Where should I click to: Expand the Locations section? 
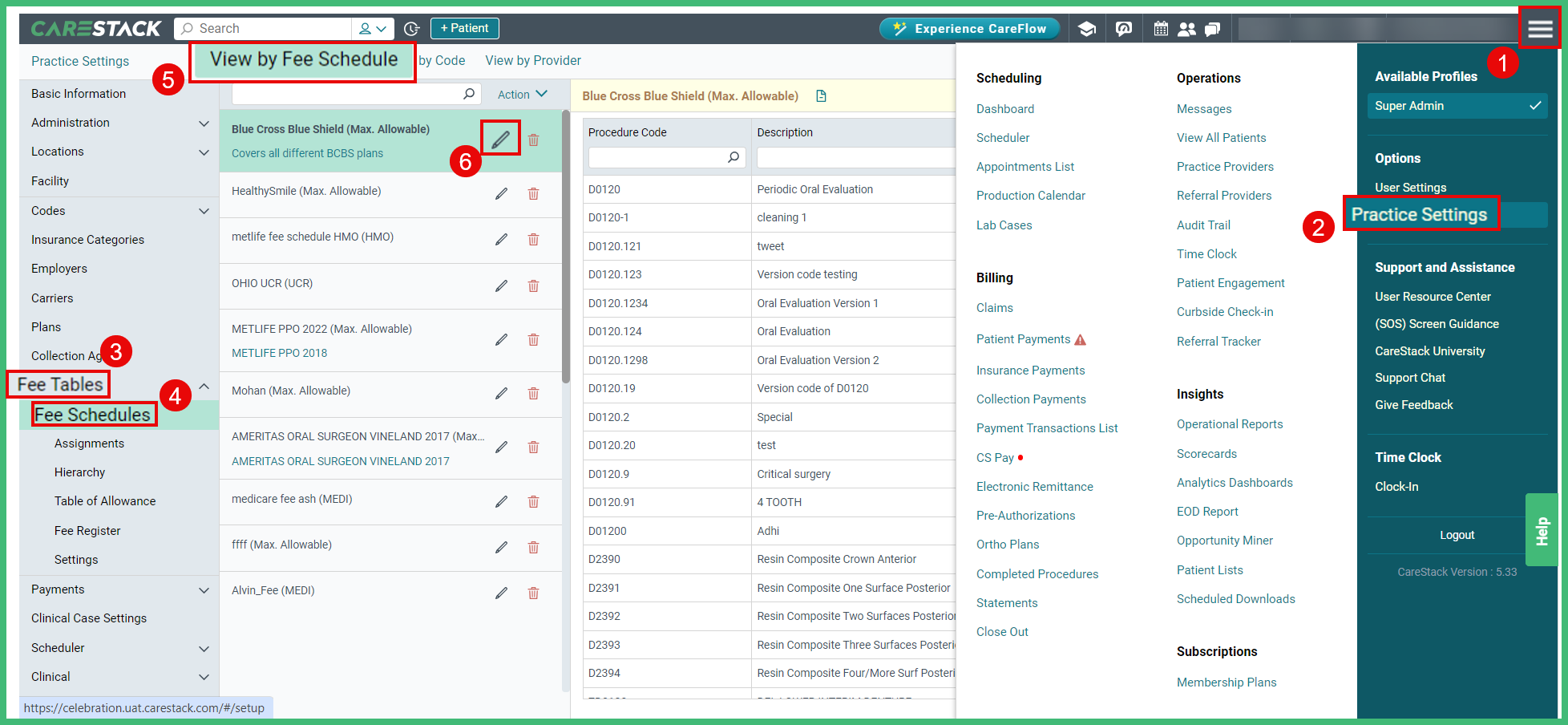click(204, 152)
